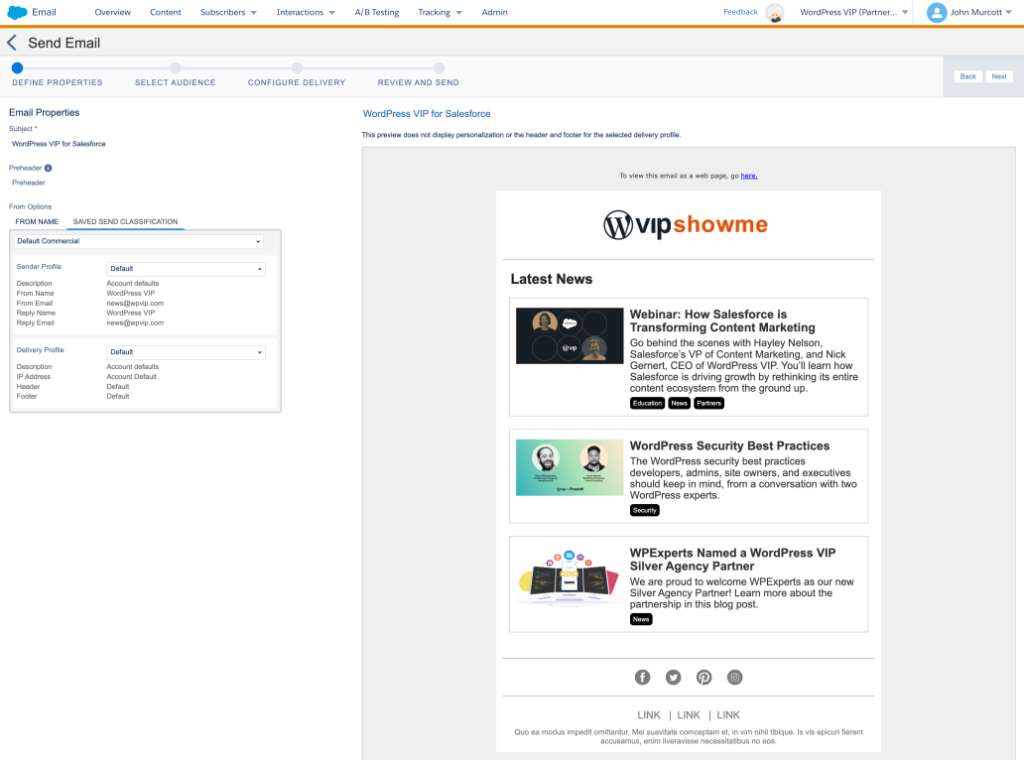Select the Define Properties step marker
The width and height of the screenshot is (1024, 760).
pos(18,68)
